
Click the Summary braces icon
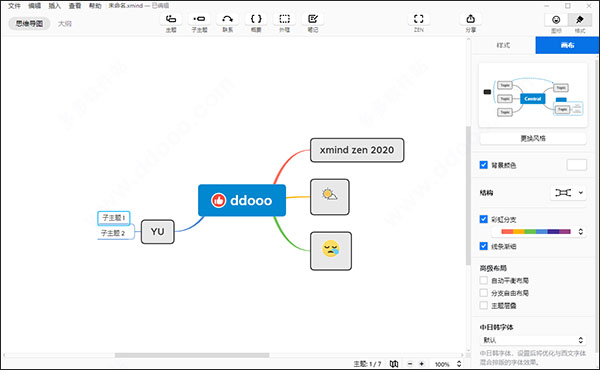[256, 19]
